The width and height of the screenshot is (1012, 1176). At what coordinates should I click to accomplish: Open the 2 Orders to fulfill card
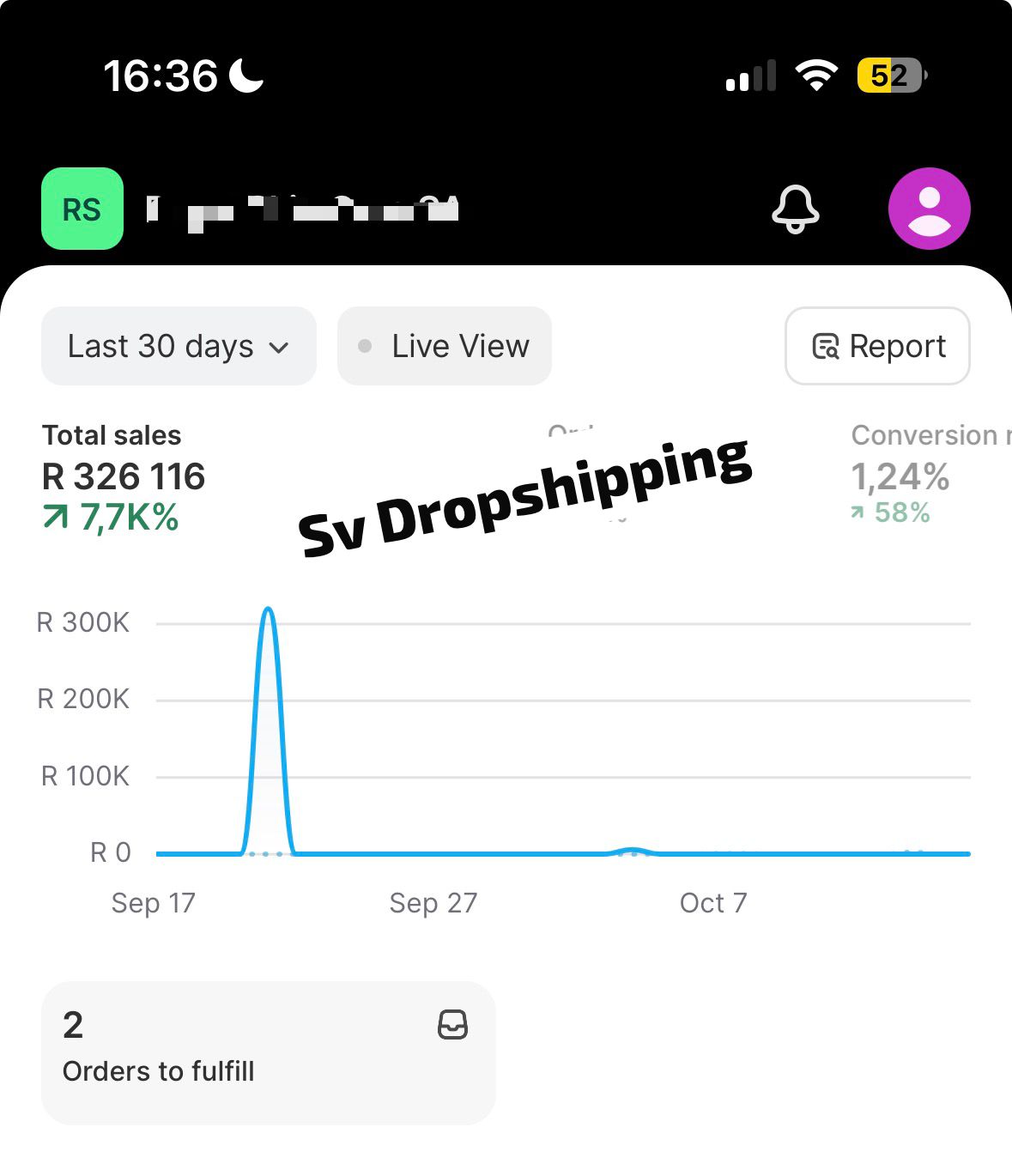(x=268, y=1052)
